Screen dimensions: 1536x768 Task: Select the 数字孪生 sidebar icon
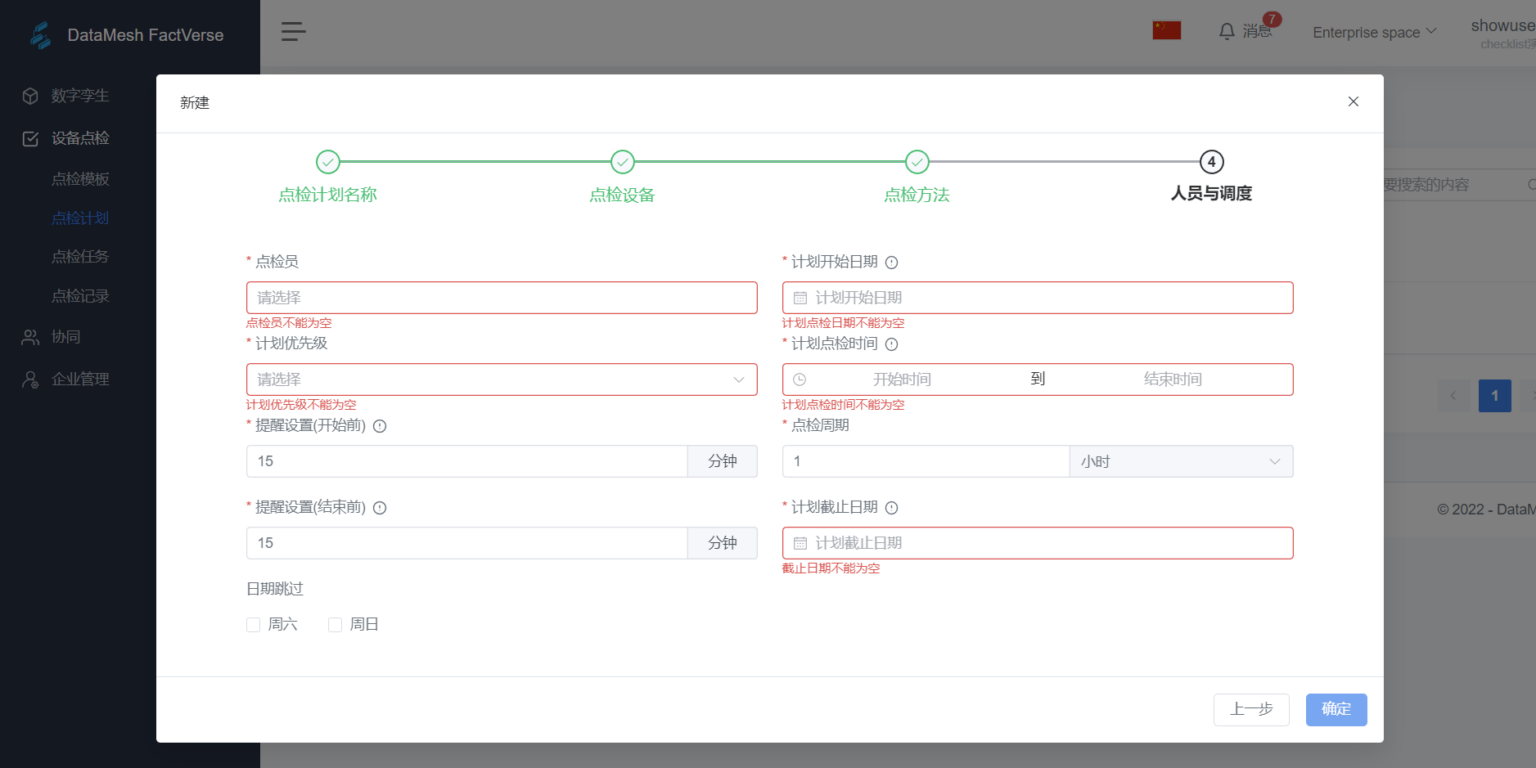(29, 95)
